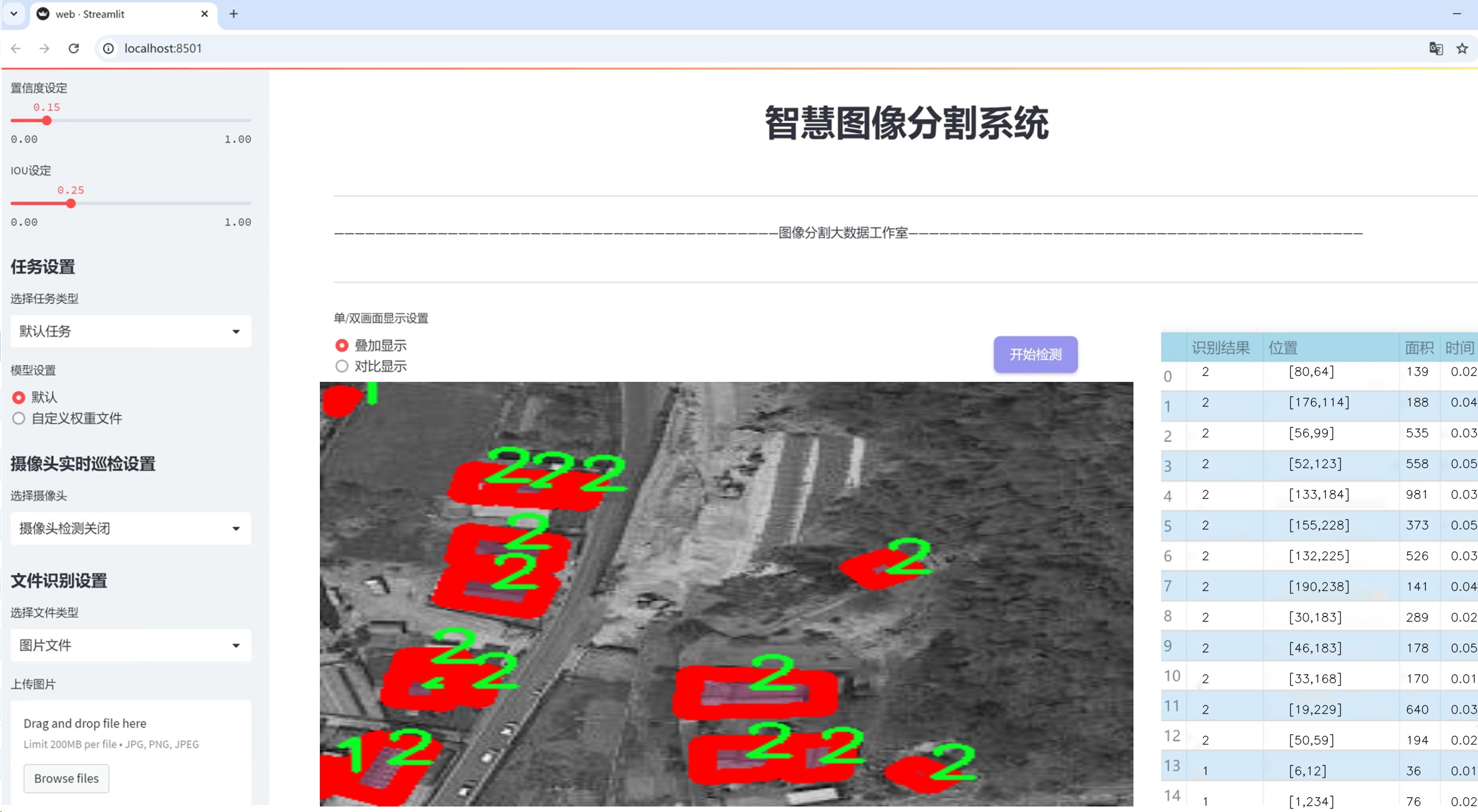Open the 图片文件 file type dropdown

[x=130, y=645]
